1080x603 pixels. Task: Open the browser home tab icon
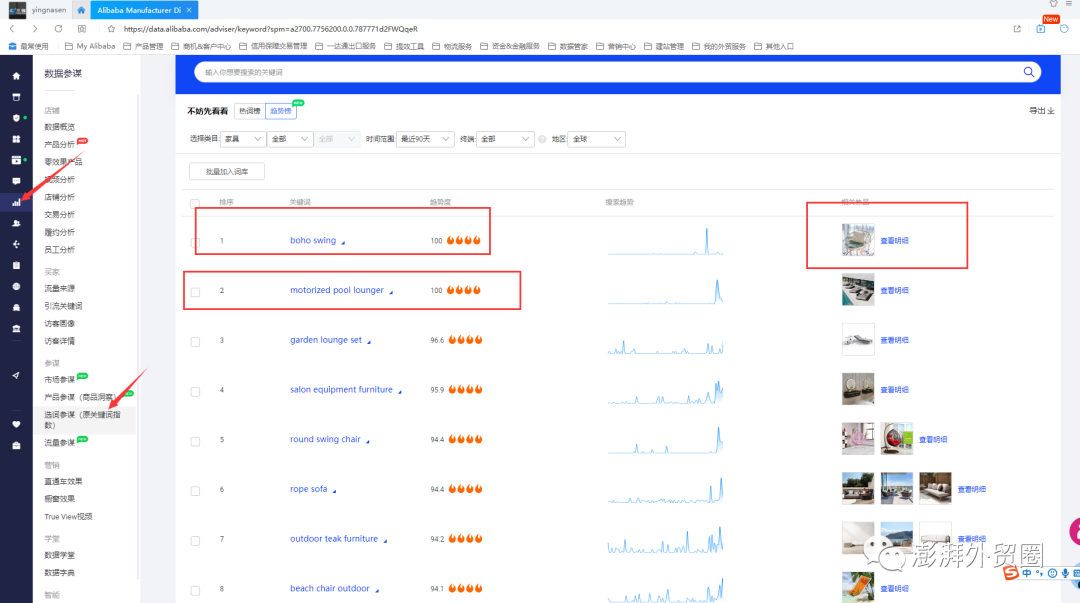81,10
